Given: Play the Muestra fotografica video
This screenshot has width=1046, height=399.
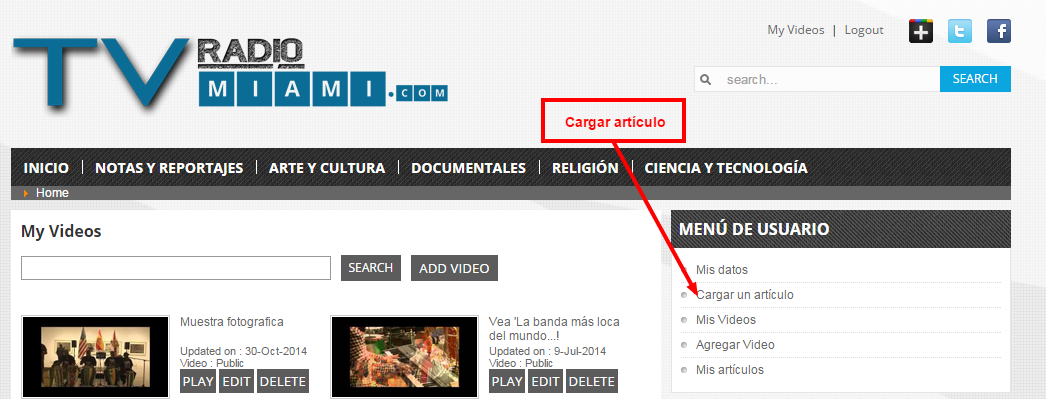Looking at the screenshot, I should click(198, 382).
